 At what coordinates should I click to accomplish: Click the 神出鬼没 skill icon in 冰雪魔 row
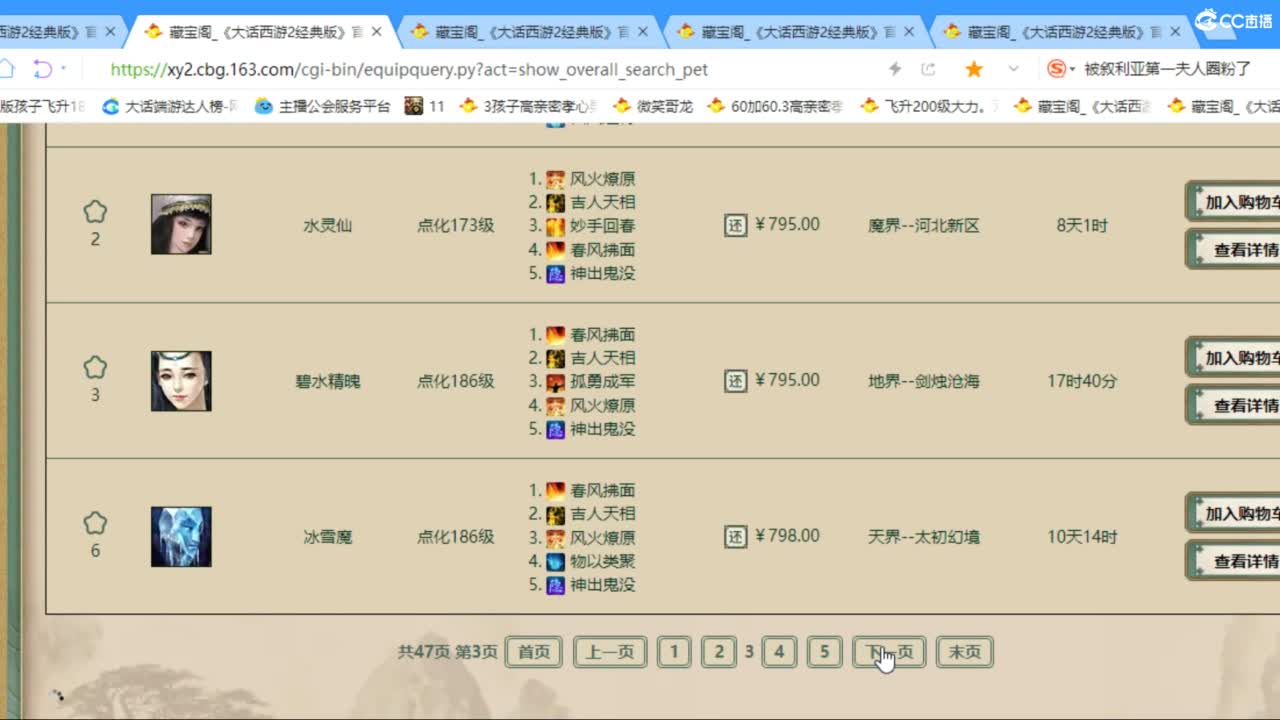(x=555, y=585)
